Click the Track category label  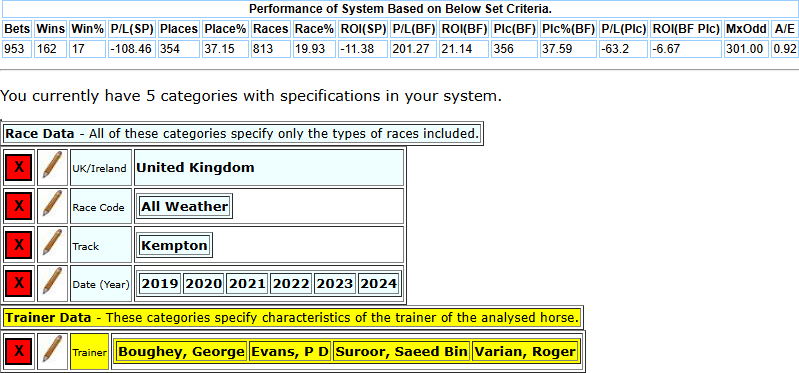click(101, 245)
